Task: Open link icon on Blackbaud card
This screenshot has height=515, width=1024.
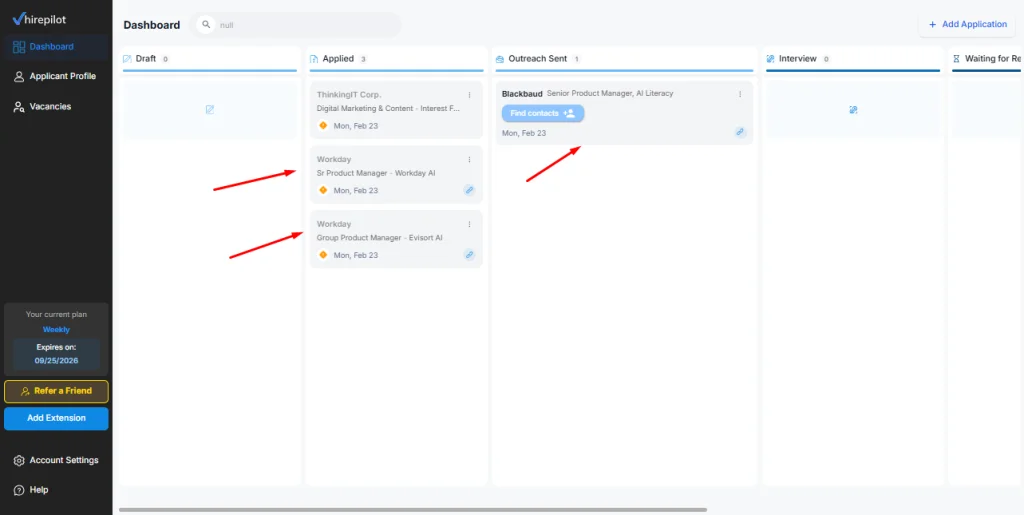Action: [x=740, y=132]
